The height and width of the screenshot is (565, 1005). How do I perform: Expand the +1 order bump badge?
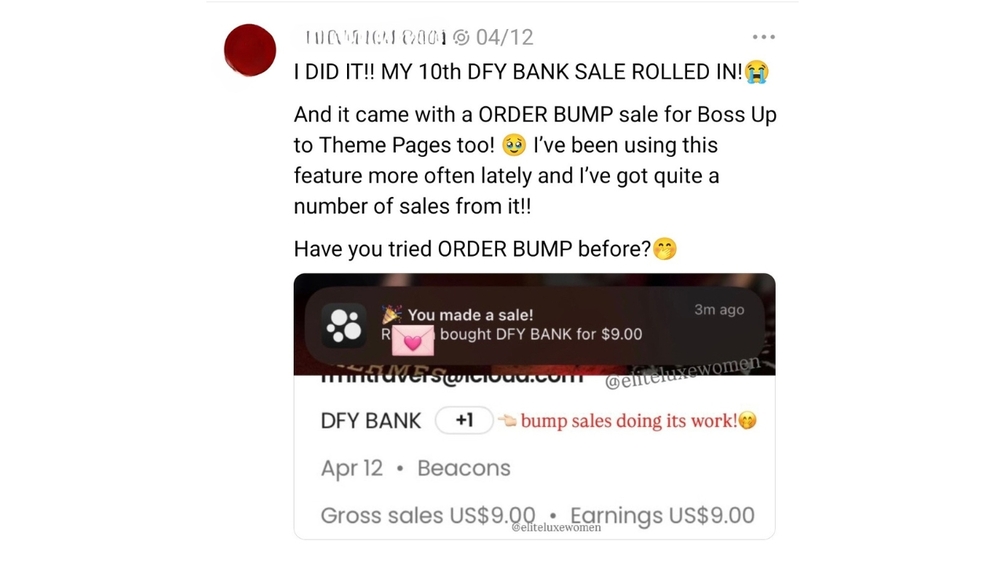tap(465, 420)
